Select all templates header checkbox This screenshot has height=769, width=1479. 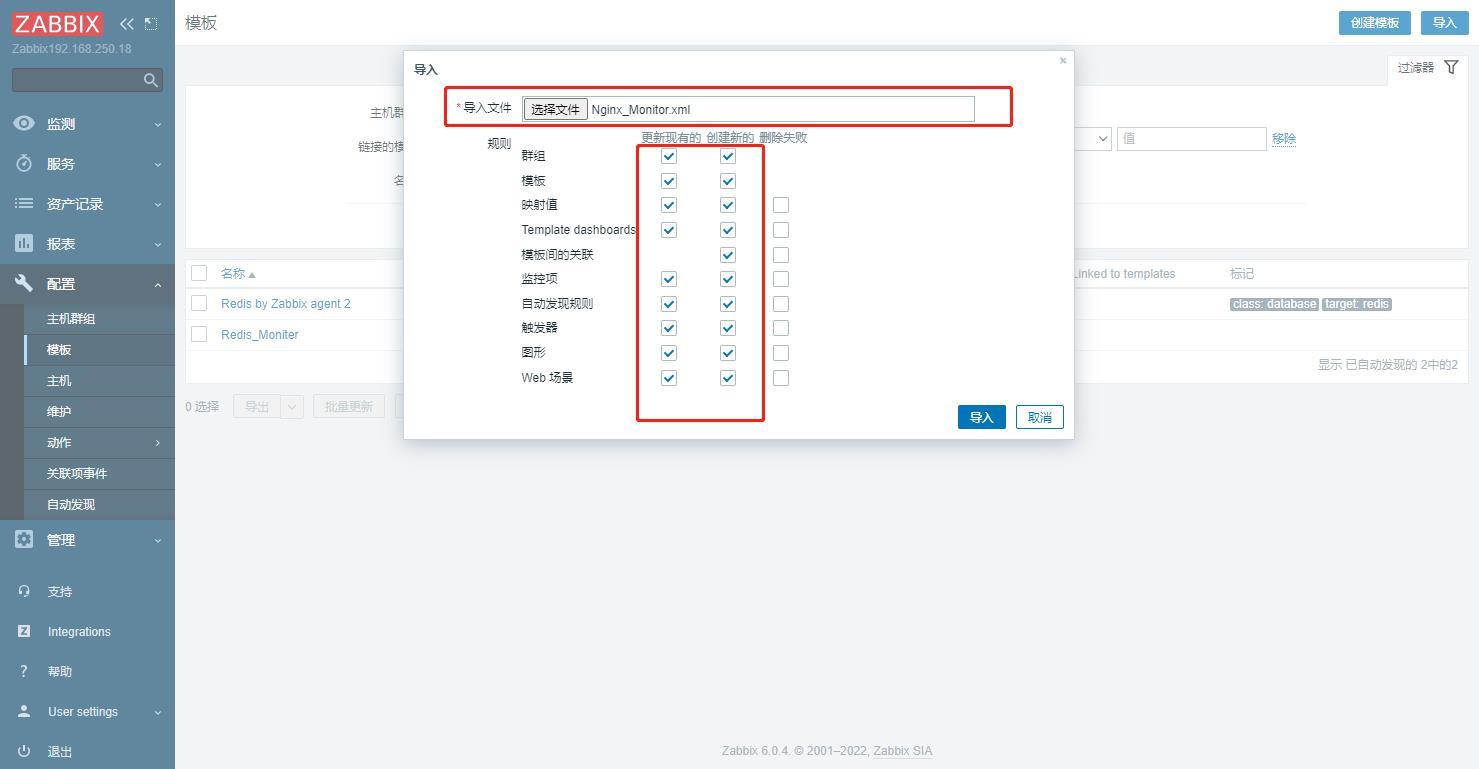199,274
